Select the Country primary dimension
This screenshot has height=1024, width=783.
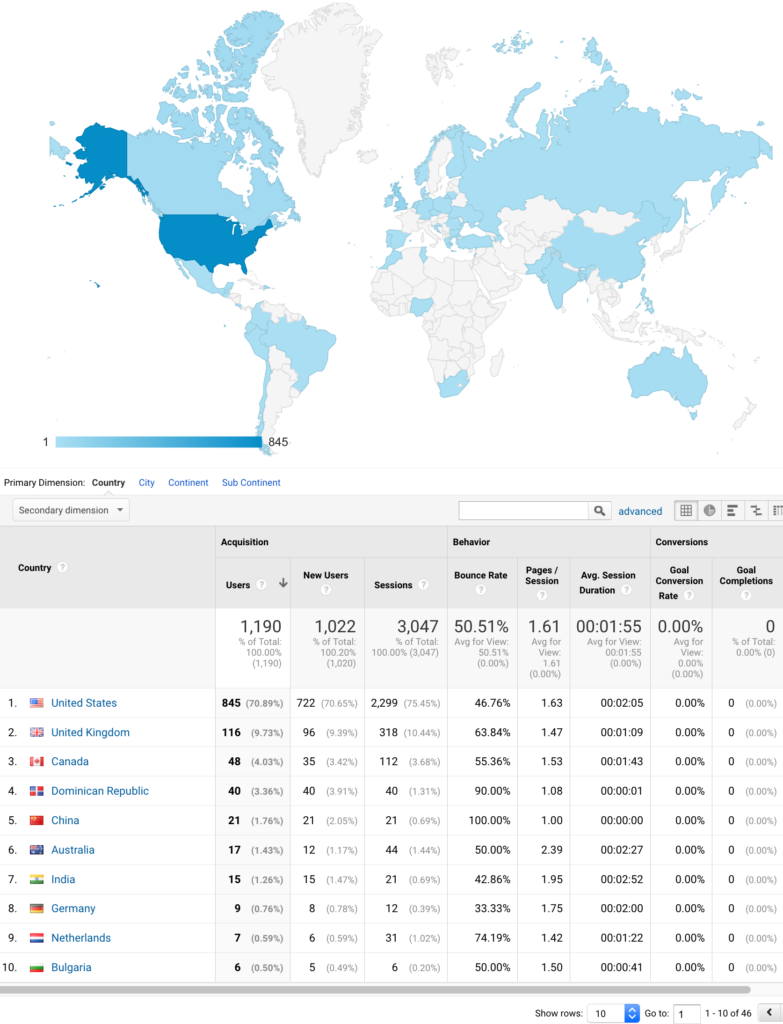pos(108,483)
